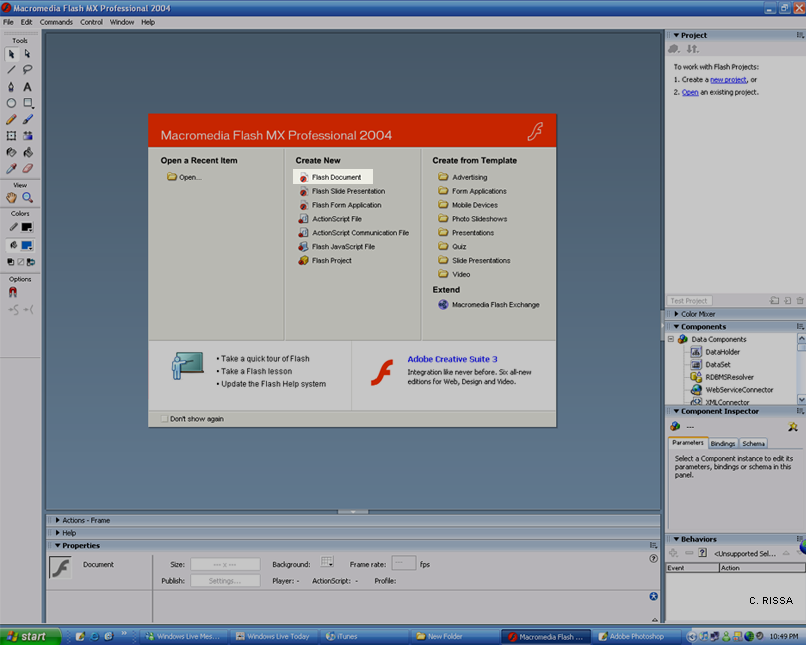
Task: Open the Video template folder
Action: pos(454,274)
